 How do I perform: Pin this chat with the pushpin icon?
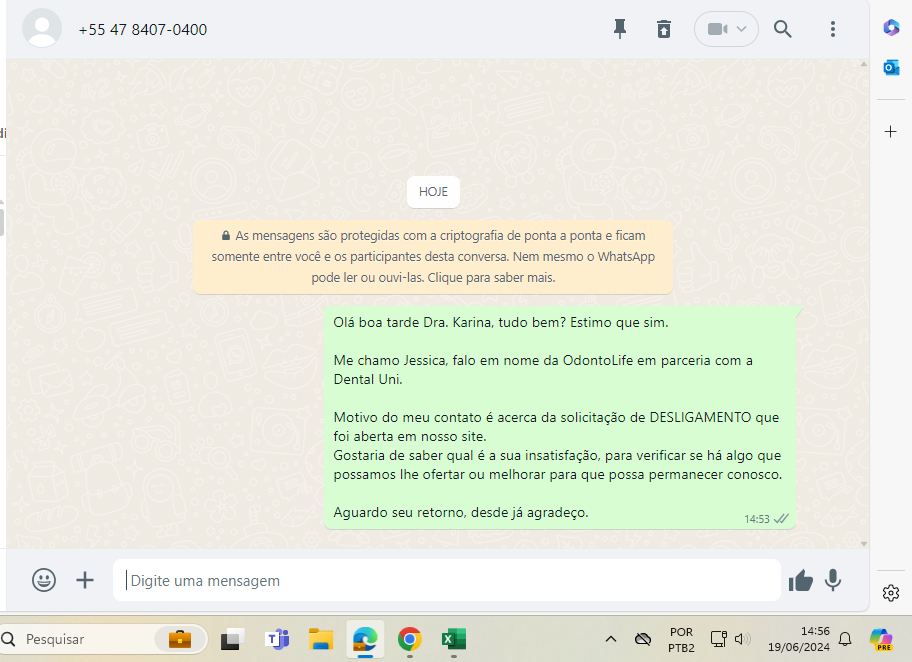[620, 29]
